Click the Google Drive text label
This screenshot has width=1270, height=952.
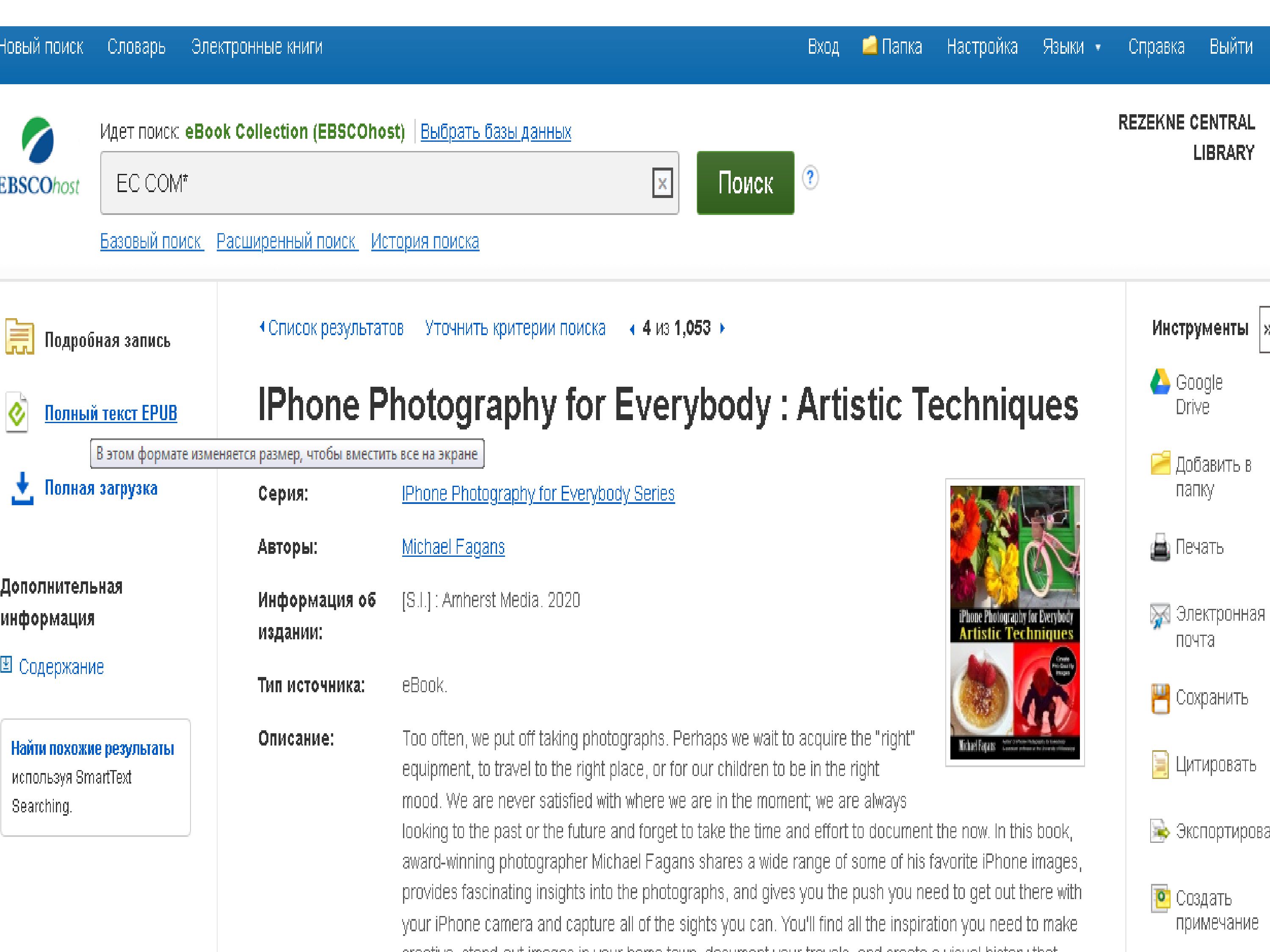pos(1199,394)
